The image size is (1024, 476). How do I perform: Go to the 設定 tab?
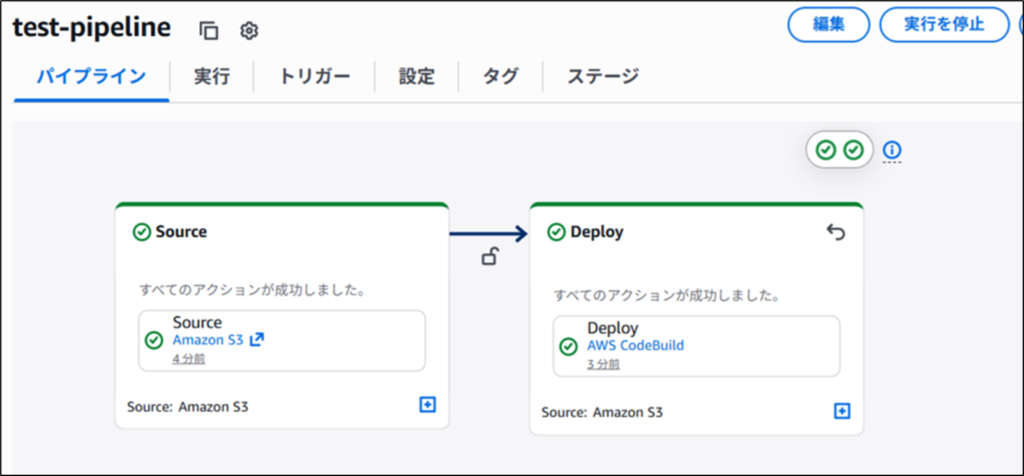(416, 76)
